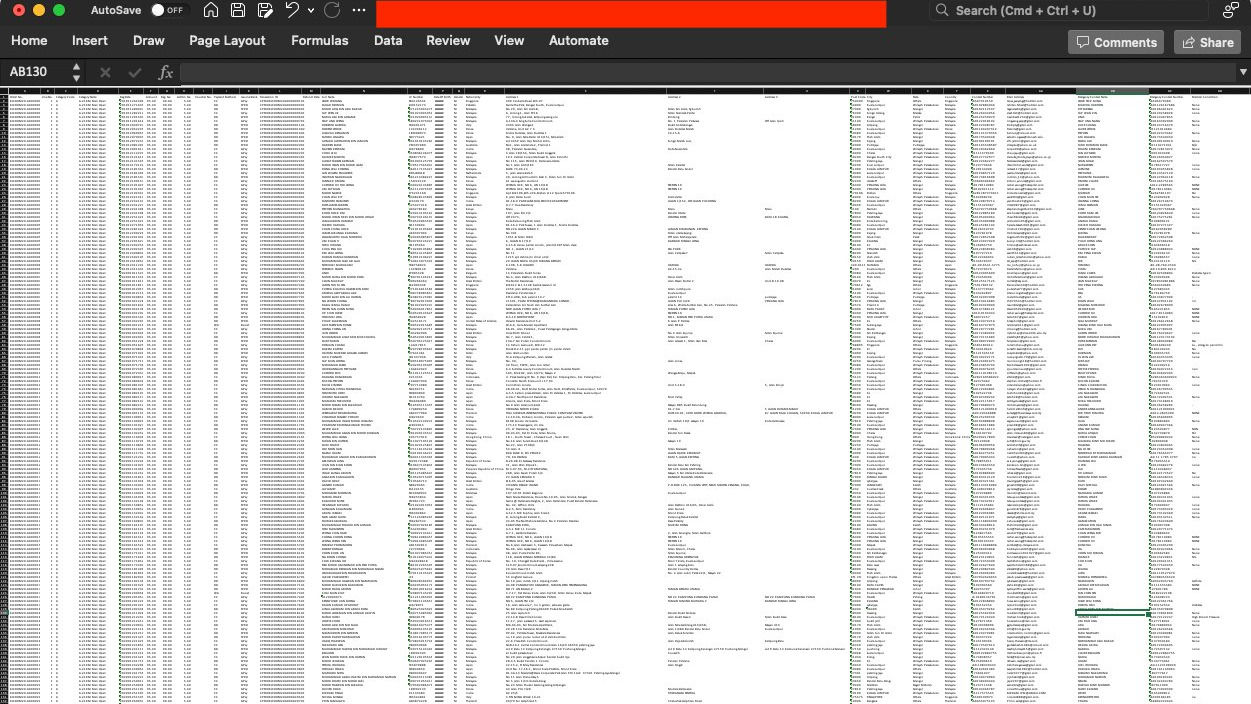Click the Redo icon

tap(332, 10)
